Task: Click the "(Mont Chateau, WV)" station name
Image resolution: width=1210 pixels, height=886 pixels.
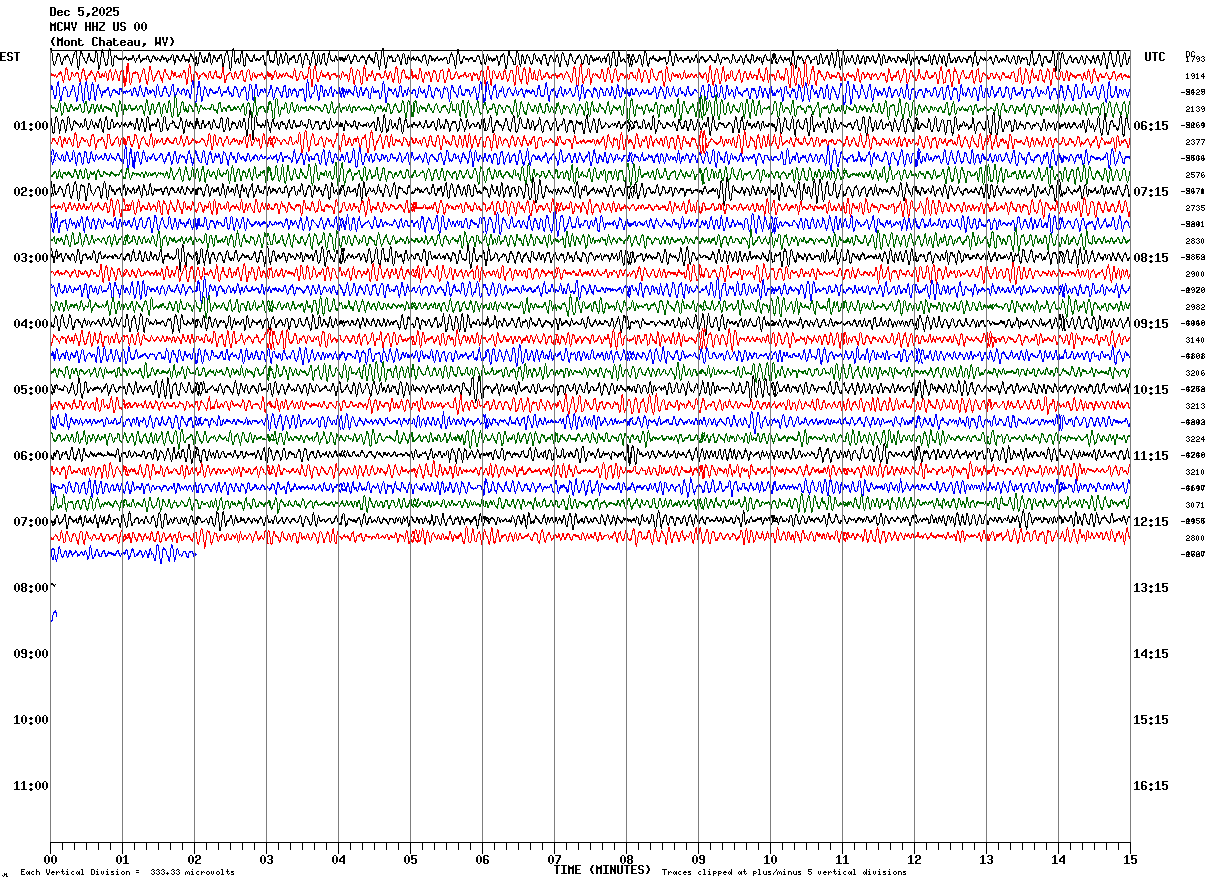Action: click(112, 42)
